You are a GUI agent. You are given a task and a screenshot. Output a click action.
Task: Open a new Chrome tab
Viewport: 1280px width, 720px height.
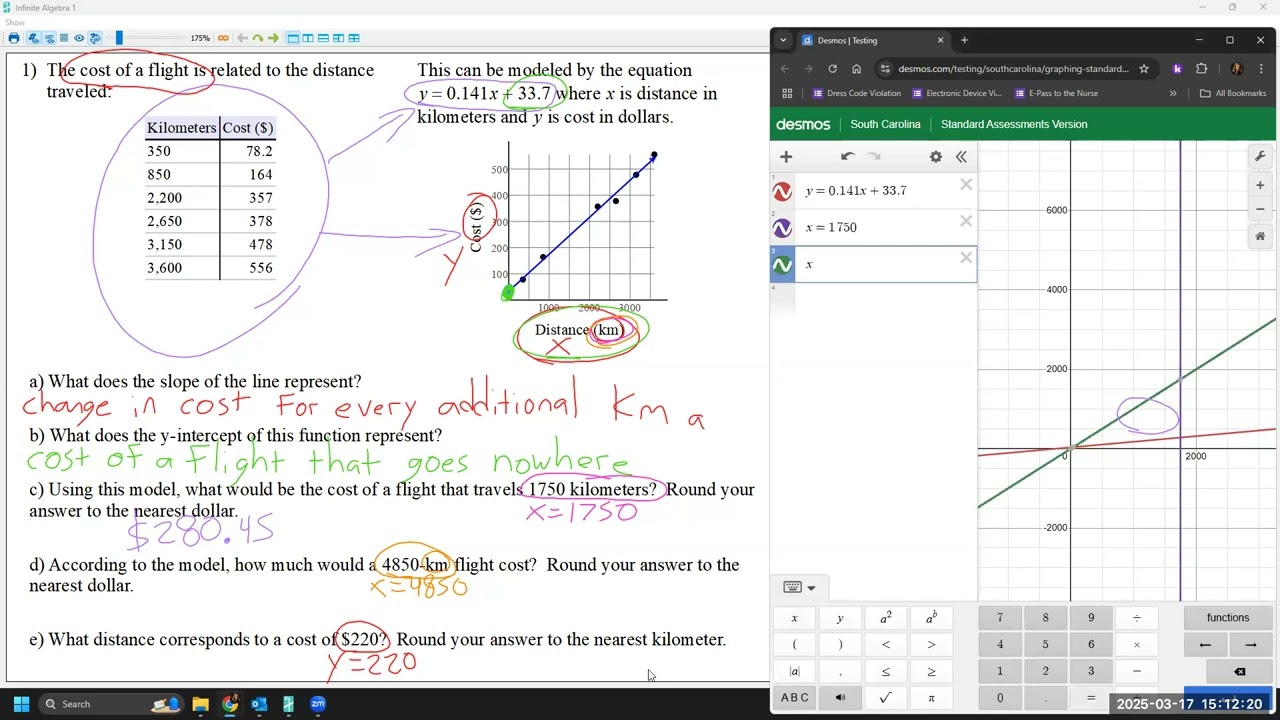point(964,40)
